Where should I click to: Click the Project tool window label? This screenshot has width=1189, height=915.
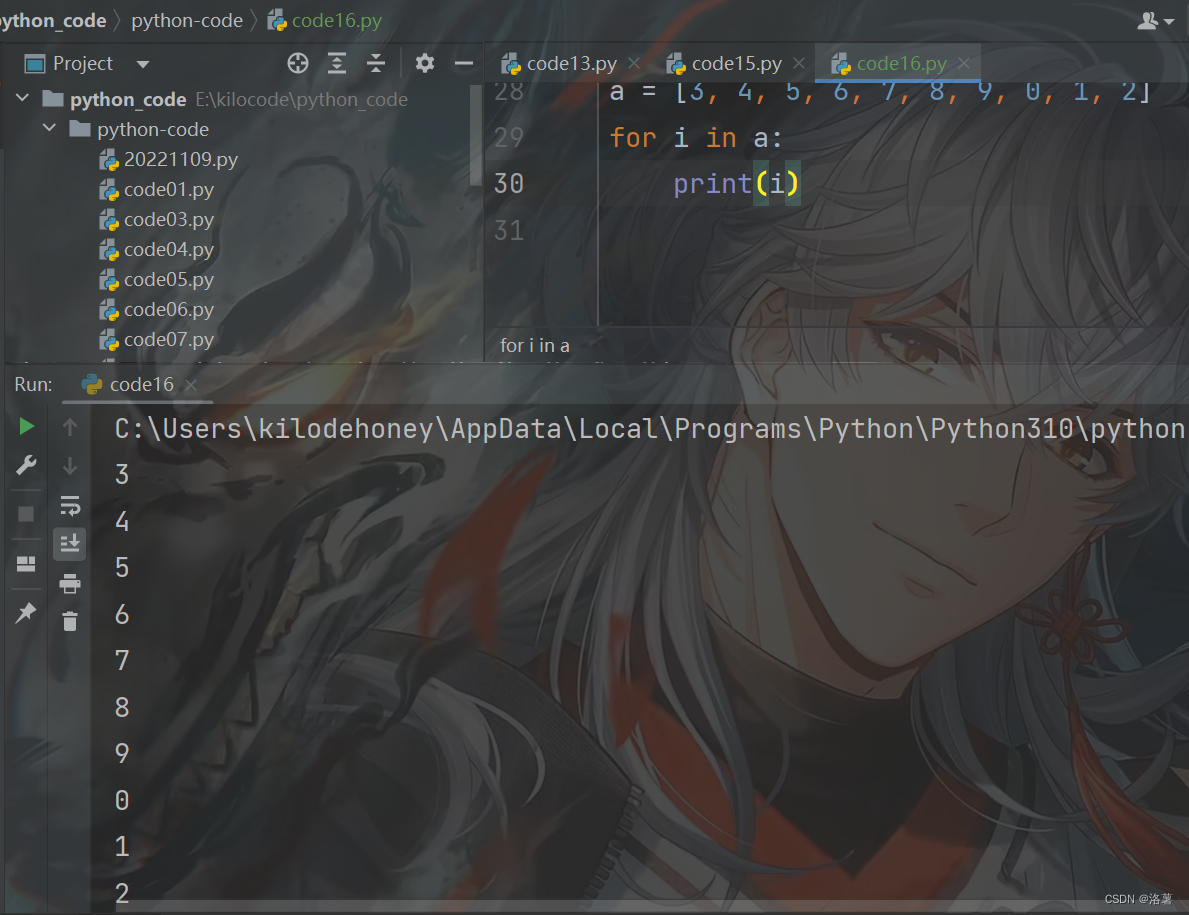[x=83, y=64]
